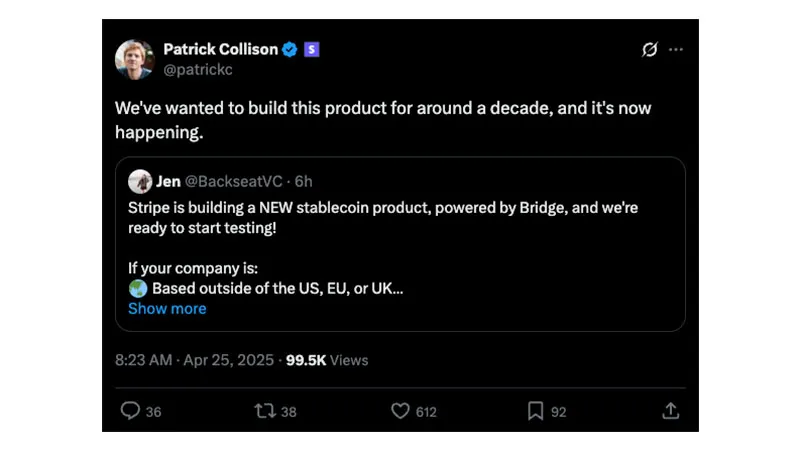Click the blue verified checkmark badge
The height and width of the screenshot is (450, 800).
290,49
